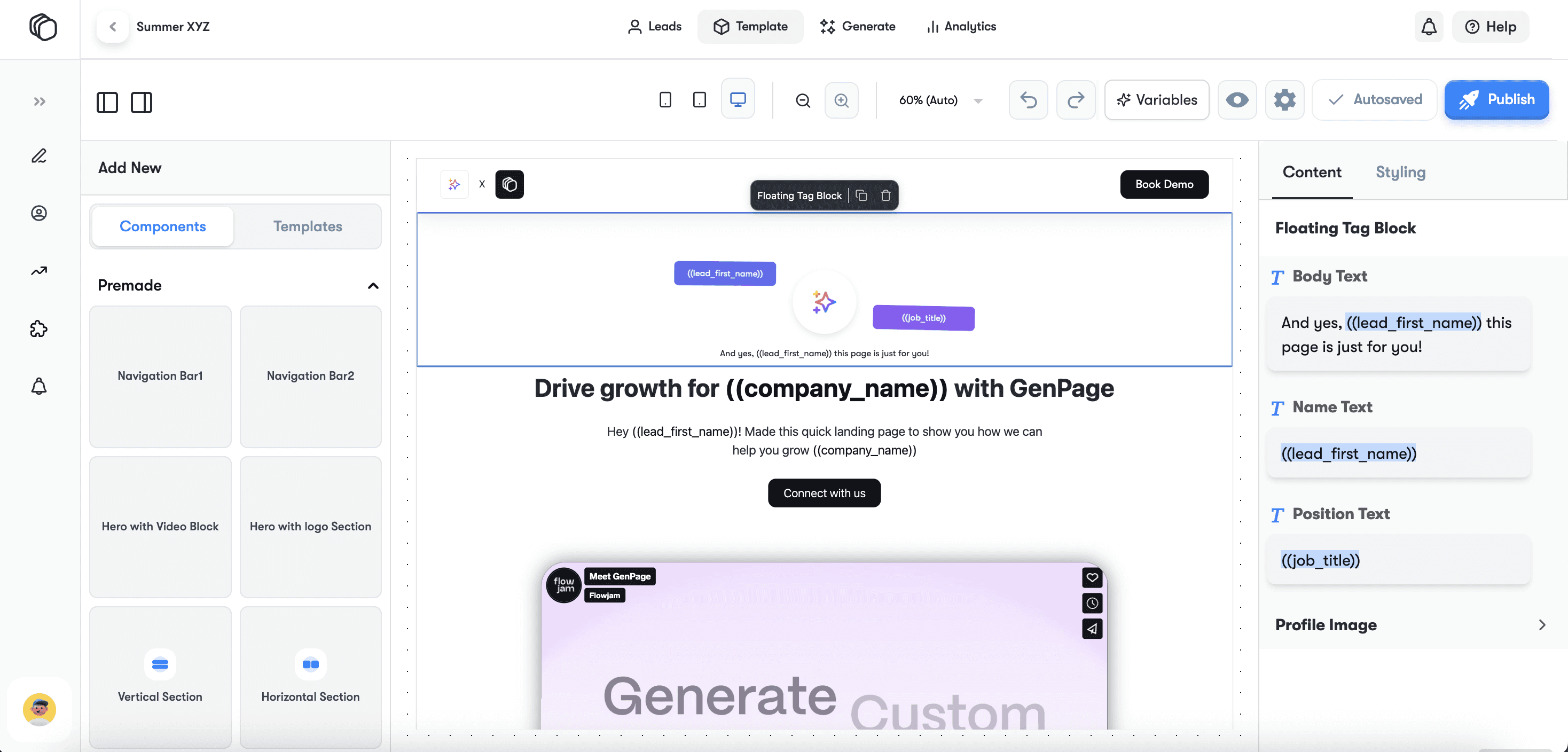
Task: Zoom out the canvas view
Action: [x=803, y=100]
